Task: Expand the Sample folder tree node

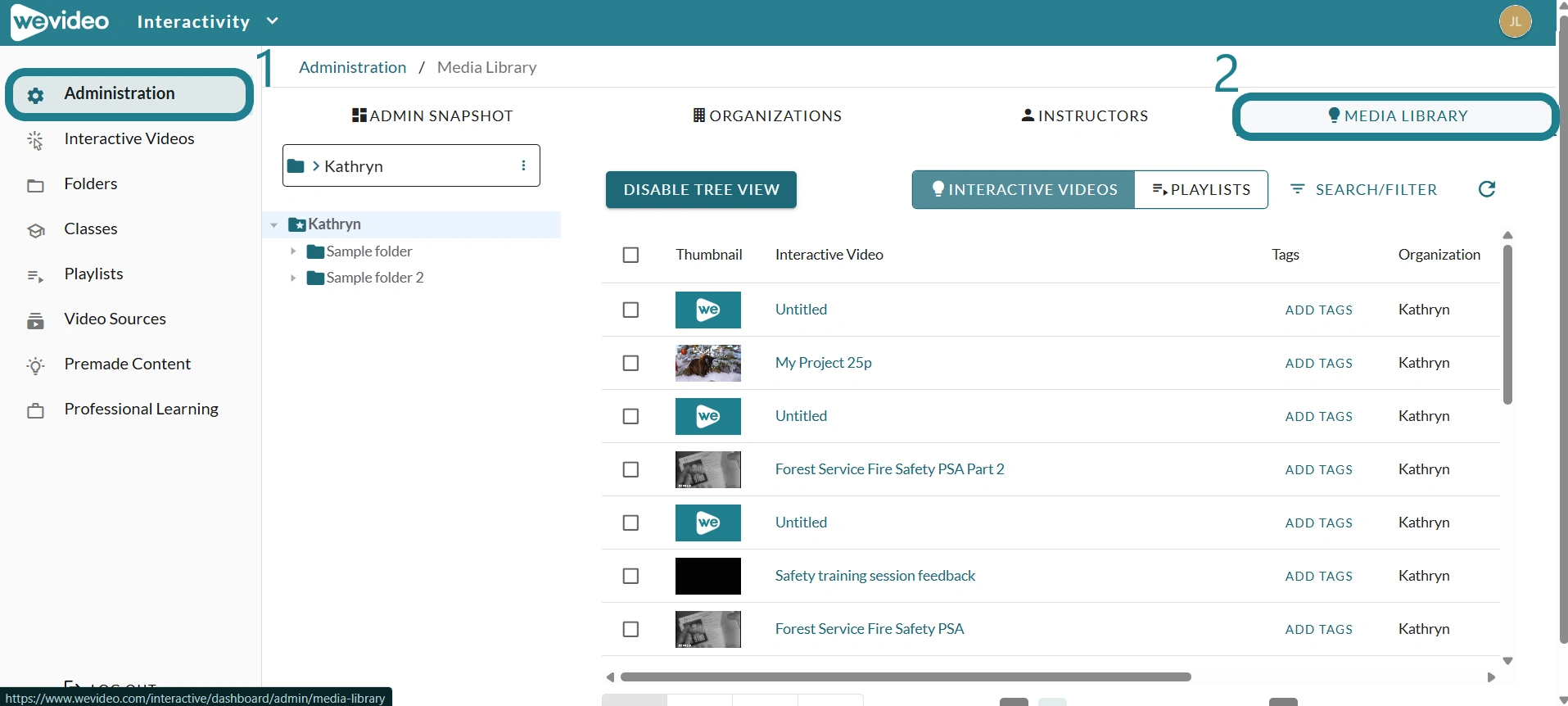Action: coord(293,251)
